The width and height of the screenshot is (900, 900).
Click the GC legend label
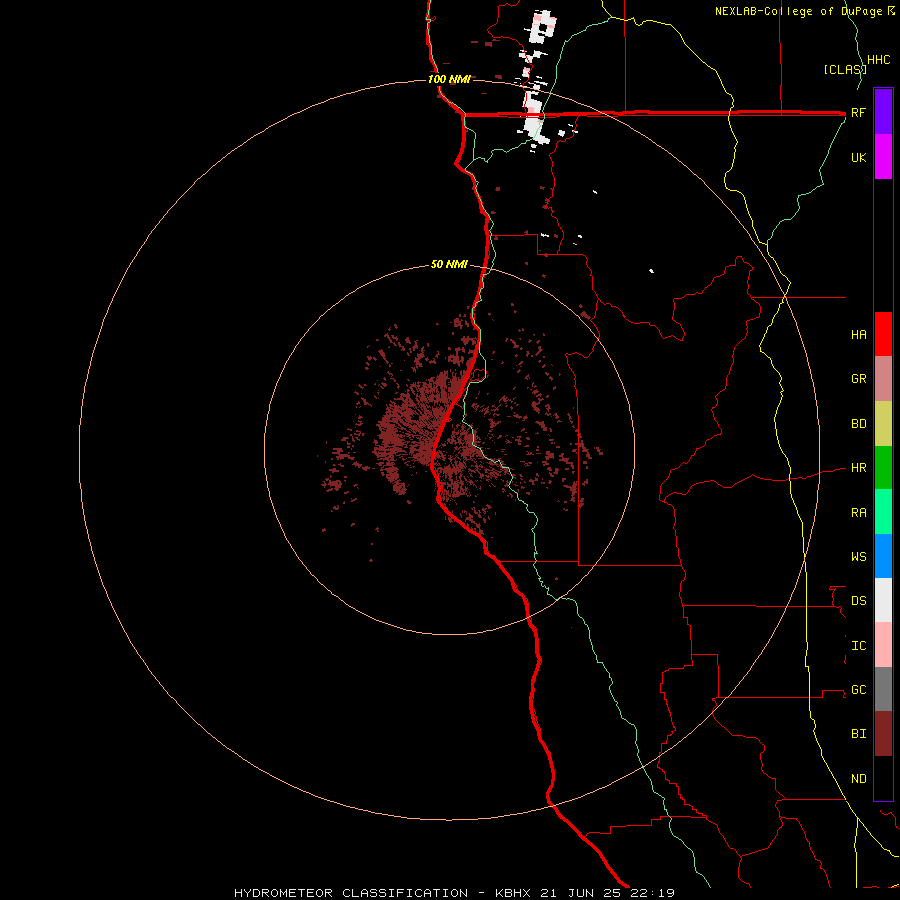(859, 690)
